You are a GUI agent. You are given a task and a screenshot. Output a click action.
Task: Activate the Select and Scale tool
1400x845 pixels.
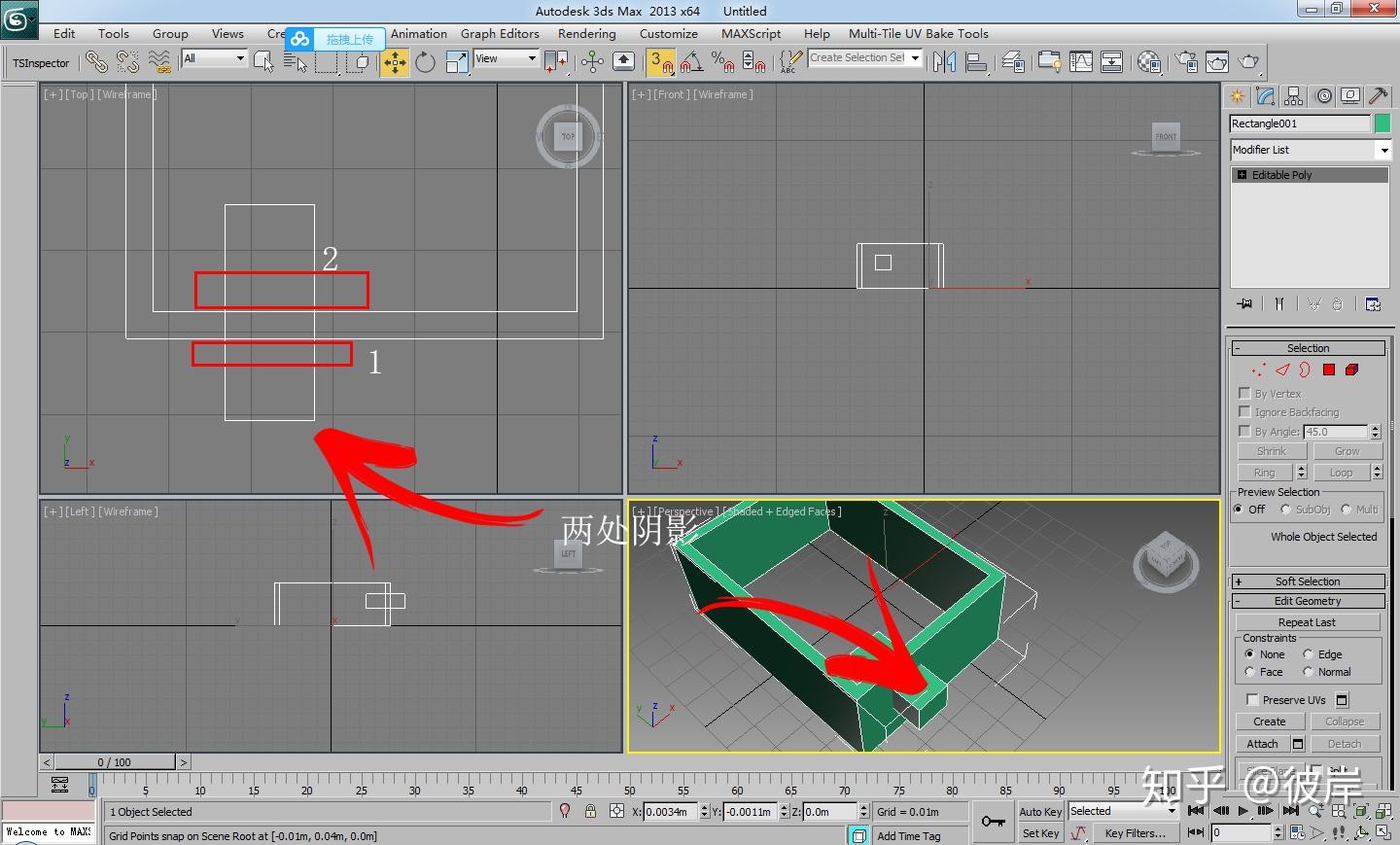click(456, 62)
